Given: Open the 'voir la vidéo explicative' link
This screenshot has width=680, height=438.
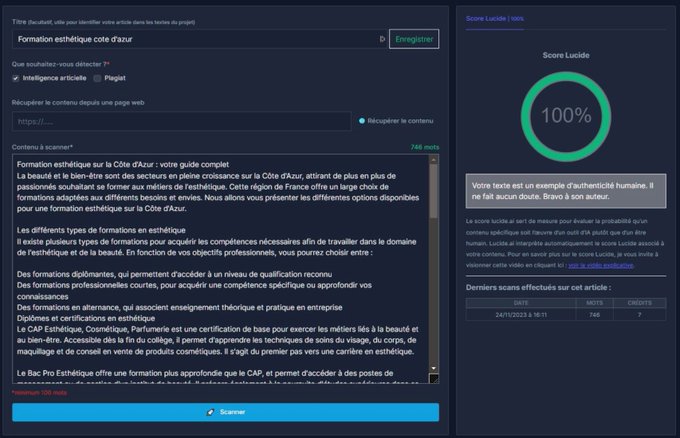Looking at the screenshot, I should click(601, 265).
